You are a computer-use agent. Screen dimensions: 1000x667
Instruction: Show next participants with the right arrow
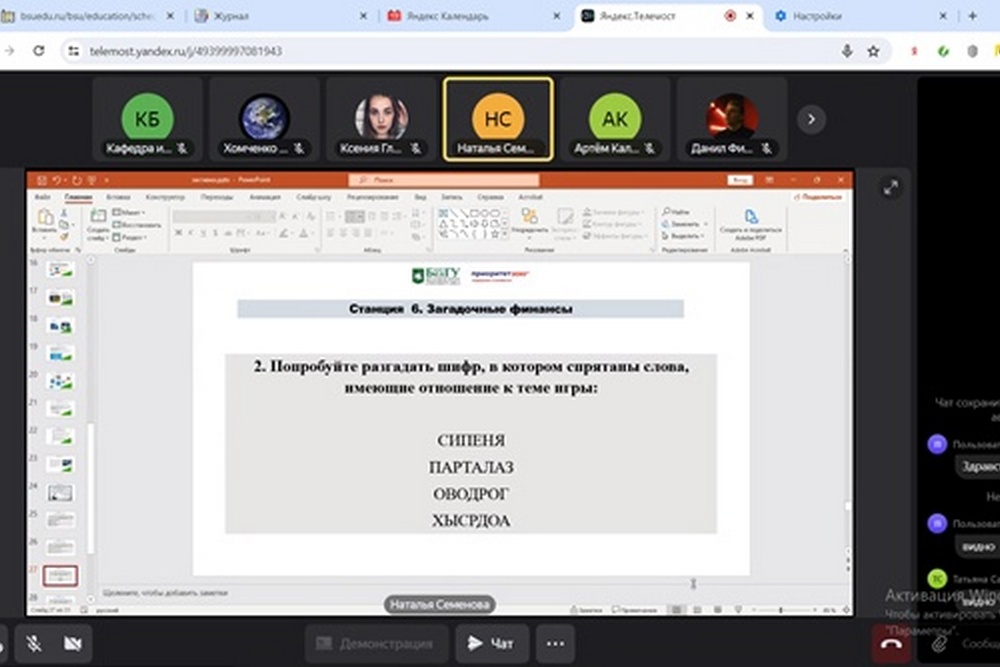tap(811, 119)
